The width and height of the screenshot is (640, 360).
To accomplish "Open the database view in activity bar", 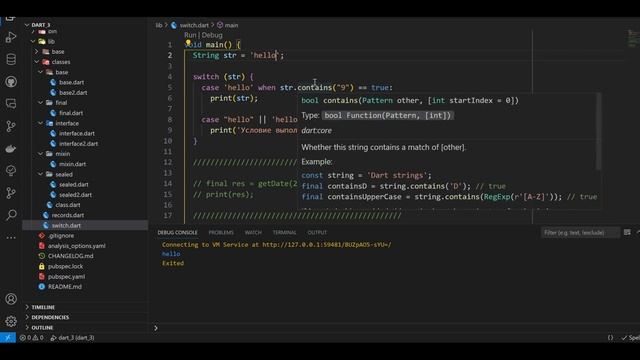I will click(x=11, y=59).
